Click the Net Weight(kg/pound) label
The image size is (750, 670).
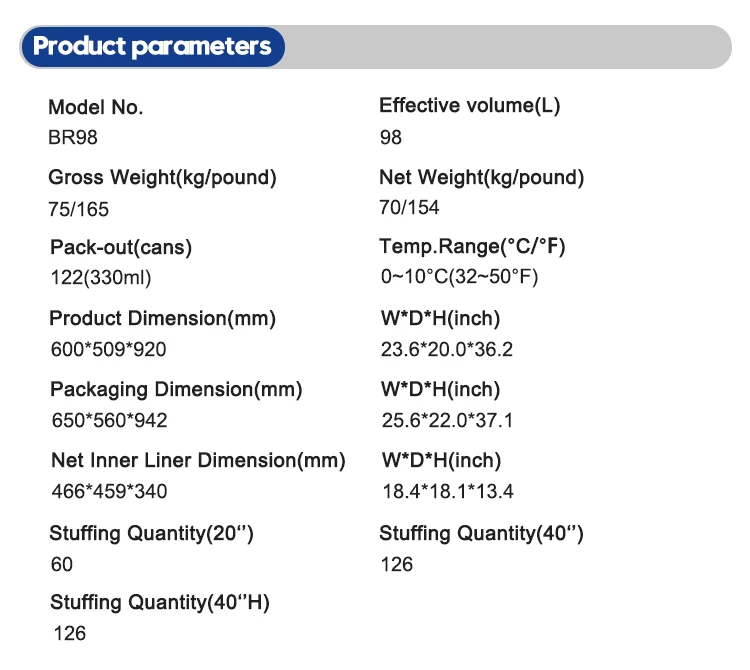click(x=481, y=178)
